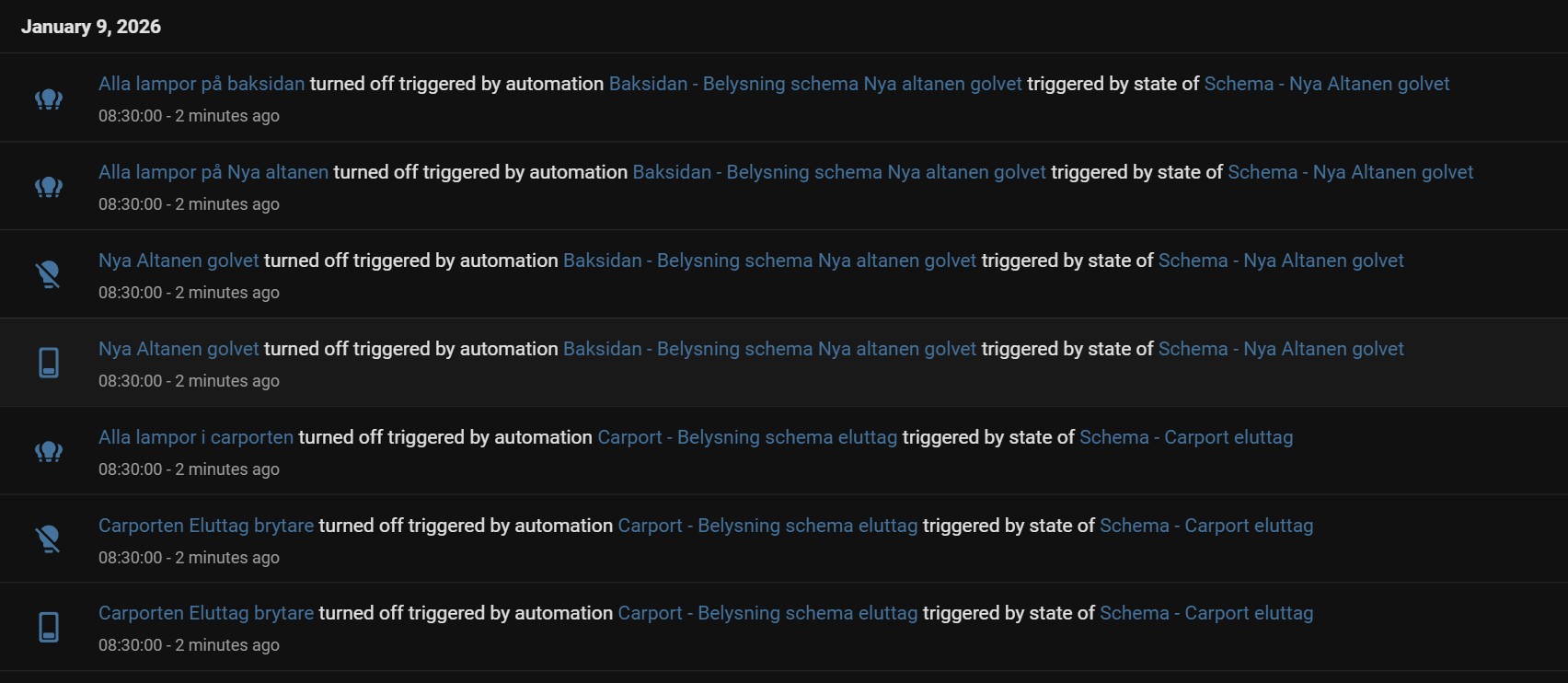Click light group icon for Alla lampor på baksidan
Screen dimensions: 1568x683
tap(49, 98)
